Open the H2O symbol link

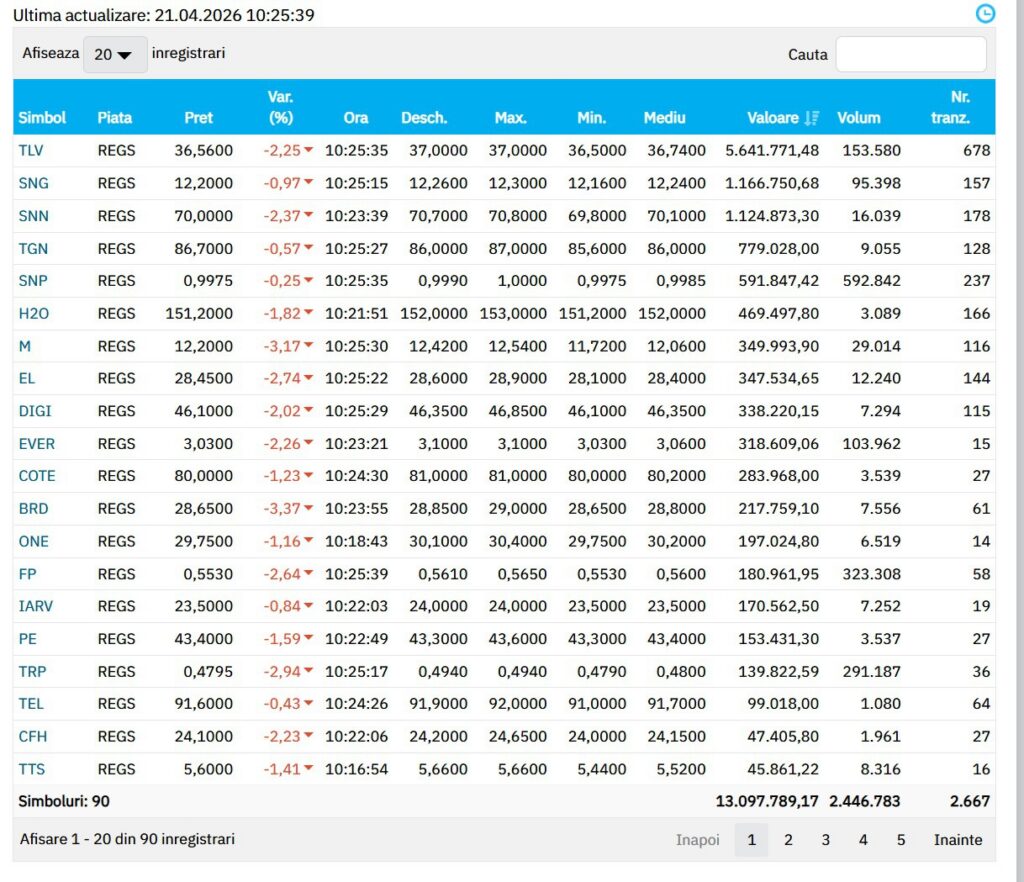click(33, 314)
